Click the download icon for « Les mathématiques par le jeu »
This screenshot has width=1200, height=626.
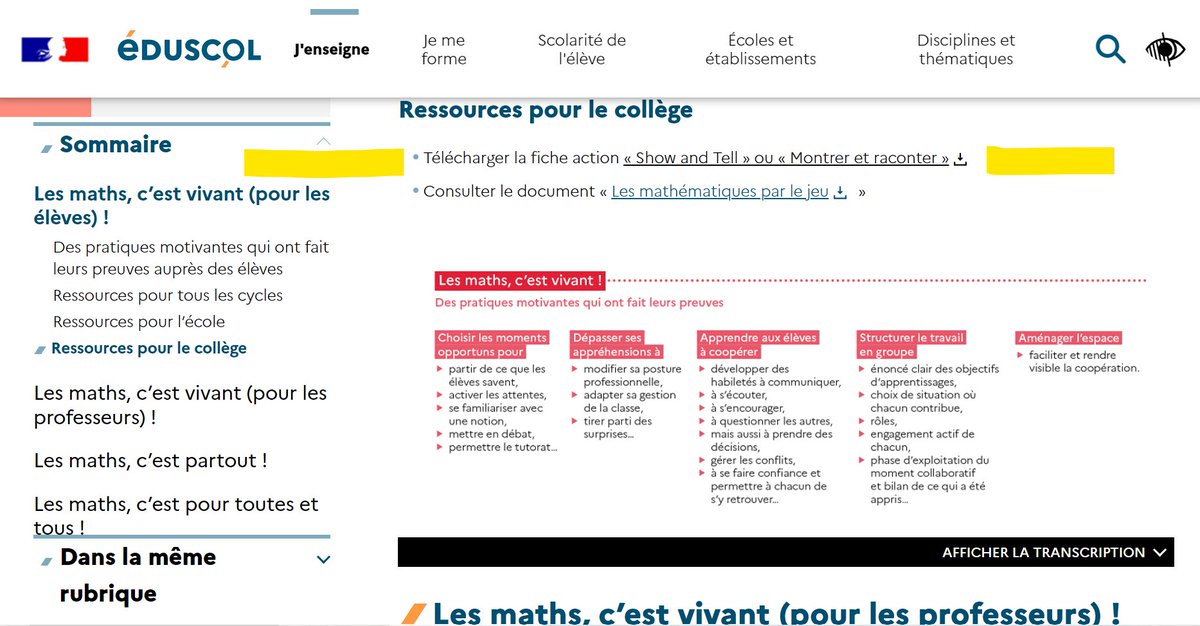[x=838, y=190]
